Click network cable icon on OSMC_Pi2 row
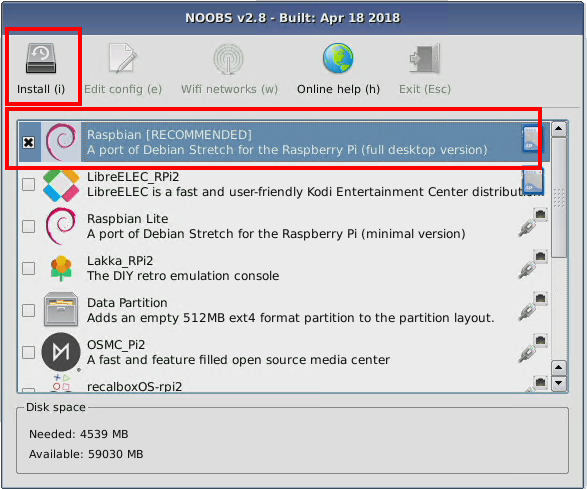Image resolution: width=587 pixels, height=489 pixels. coord(533,348)
